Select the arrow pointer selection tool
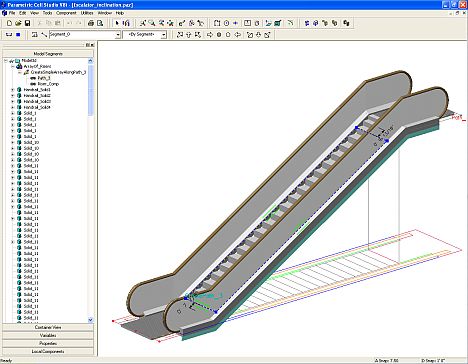The height and width of the screenshot is (364, 468). tap(117, 23)
